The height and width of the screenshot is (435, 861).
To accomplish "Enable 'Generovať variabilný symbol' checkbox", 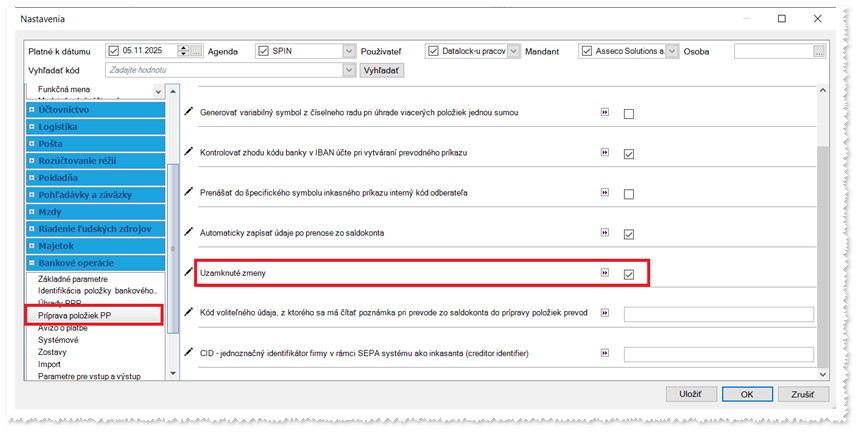I will coord(629,114).
